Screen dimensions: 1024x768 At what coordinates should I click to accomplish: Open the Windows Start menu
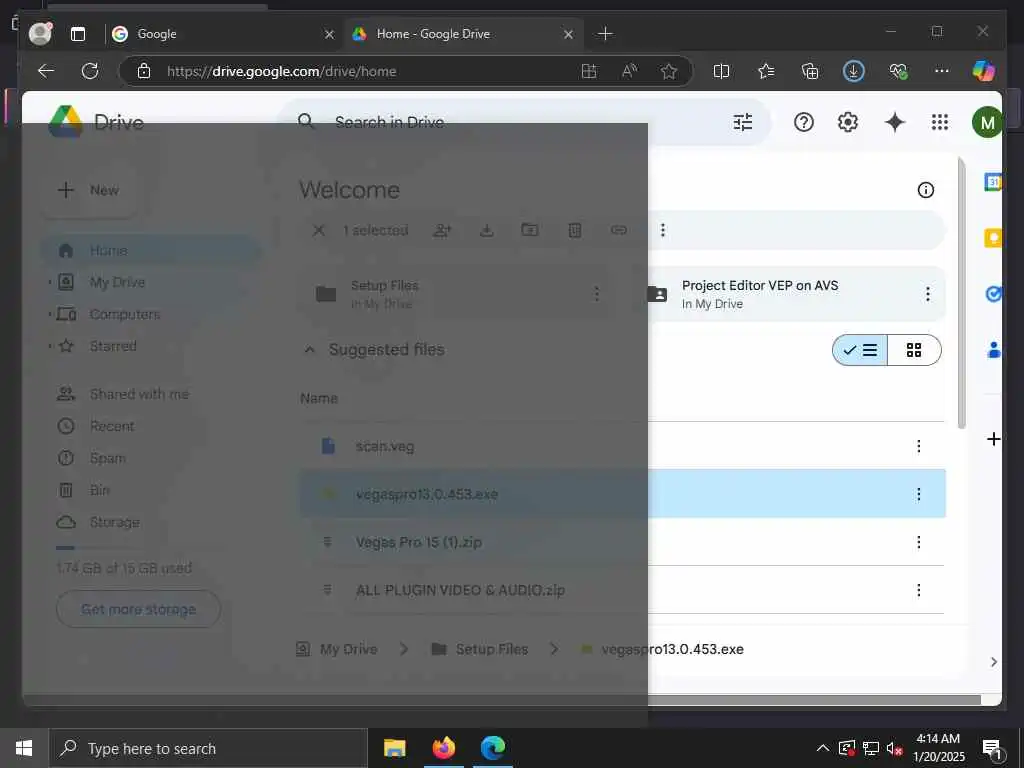coord(24,748)
